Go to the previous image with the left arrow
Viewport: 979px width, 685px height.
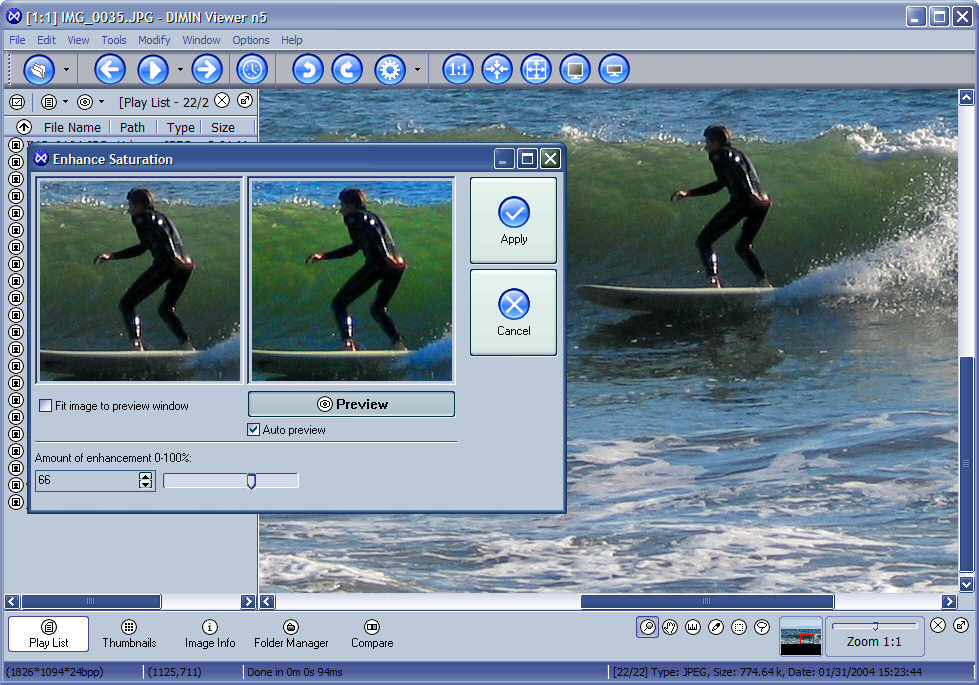[x=110, y=69]
